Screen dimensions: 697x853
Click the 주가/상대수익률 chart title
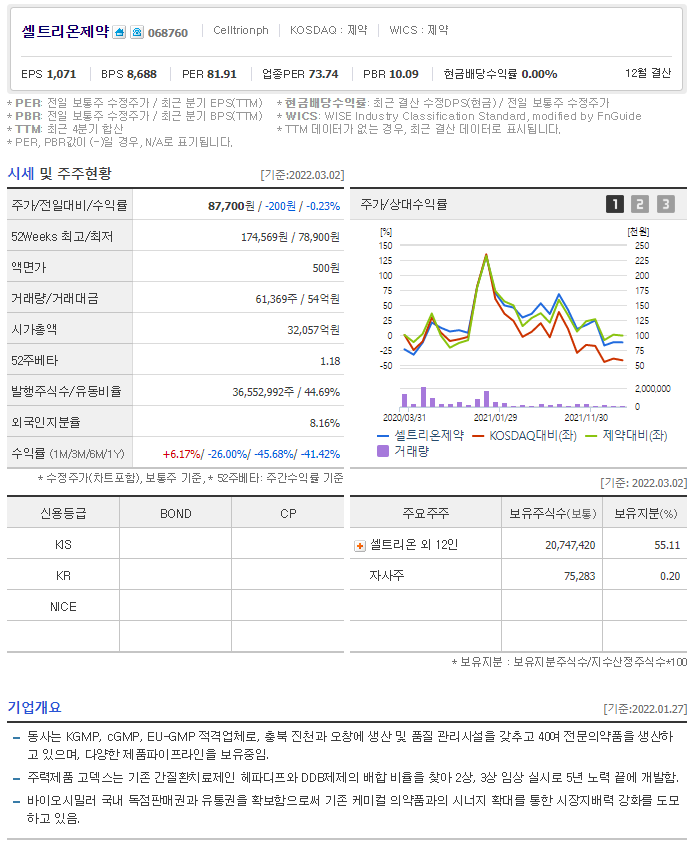tap(403, 205)
